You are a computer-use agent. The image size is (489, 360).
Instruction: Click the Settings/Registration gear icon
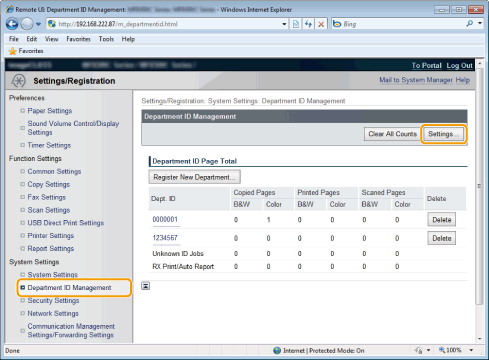pos(18,81)
